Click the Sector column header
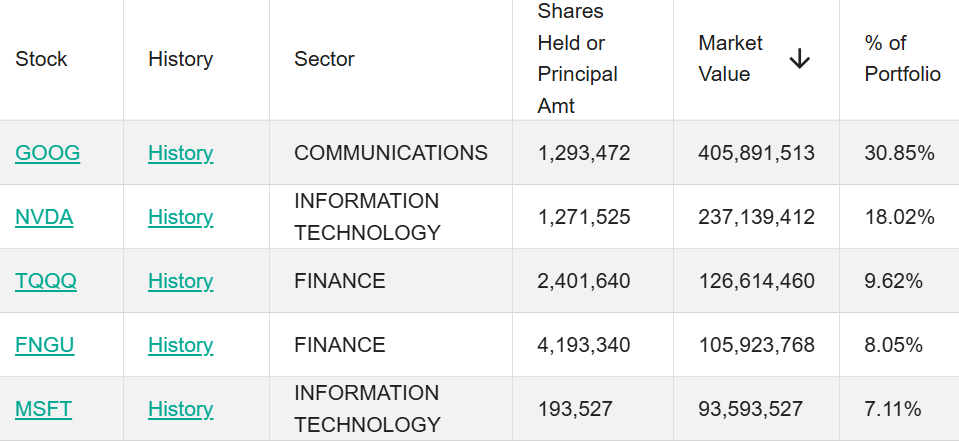 (x=324, y=59)
